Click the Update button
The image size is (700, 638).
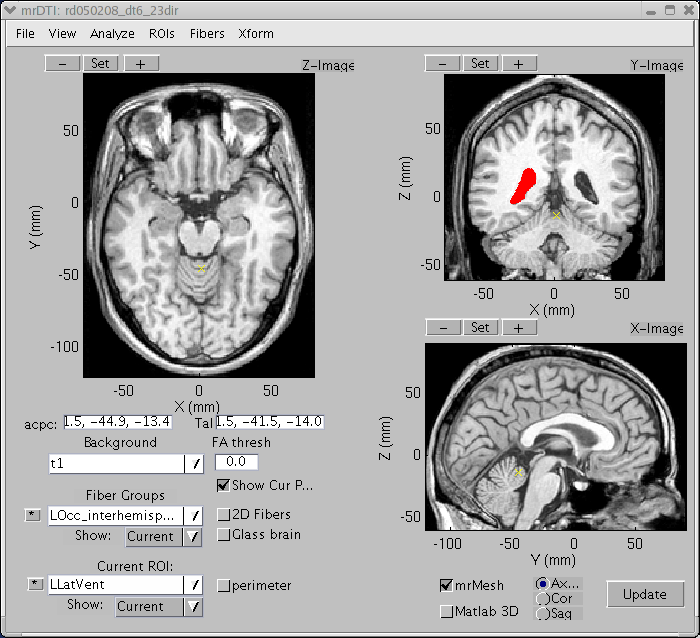pos(644,594)
